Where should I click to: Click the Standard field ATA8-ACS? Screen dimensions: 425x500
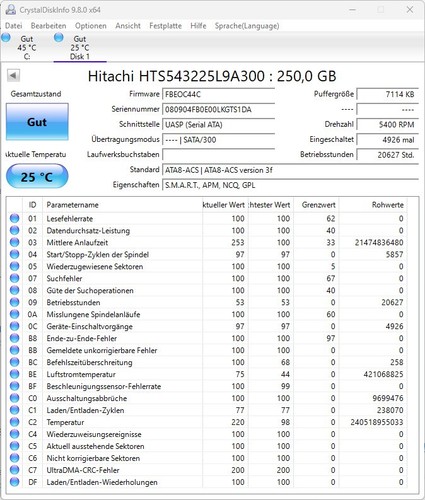(290, 170)
